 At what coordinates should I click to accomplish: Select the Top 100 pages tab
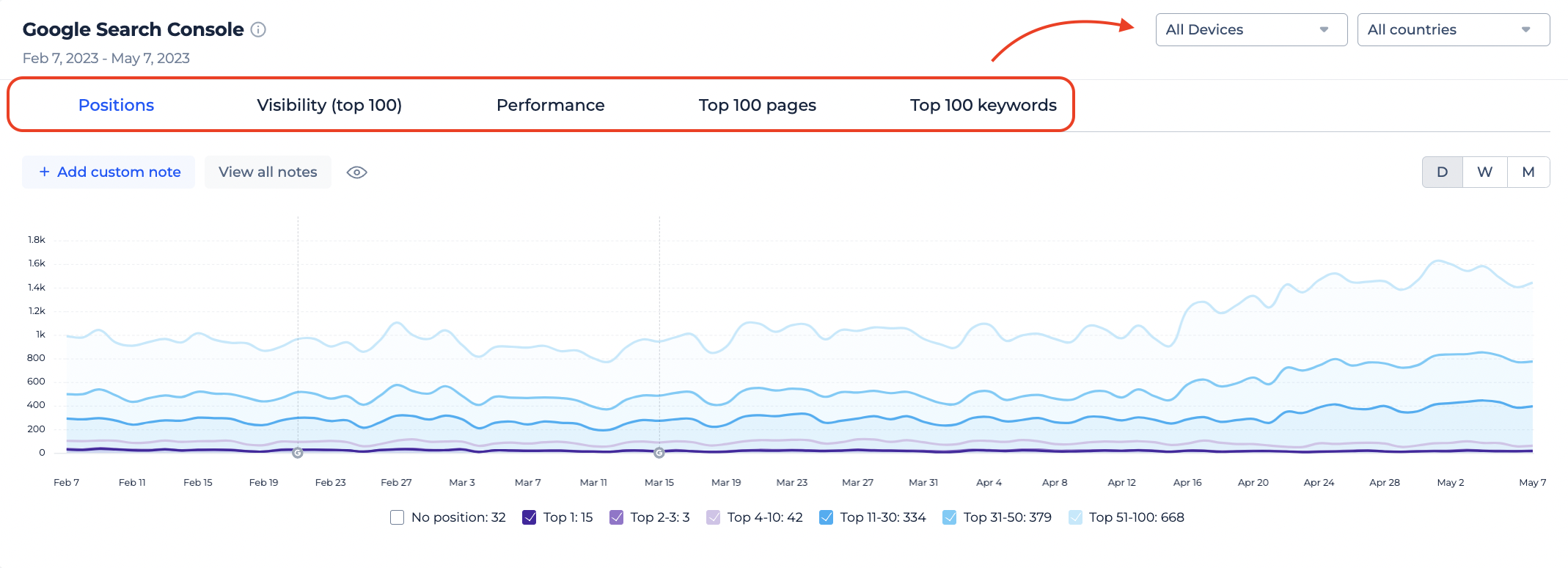[x=758, y=105]
